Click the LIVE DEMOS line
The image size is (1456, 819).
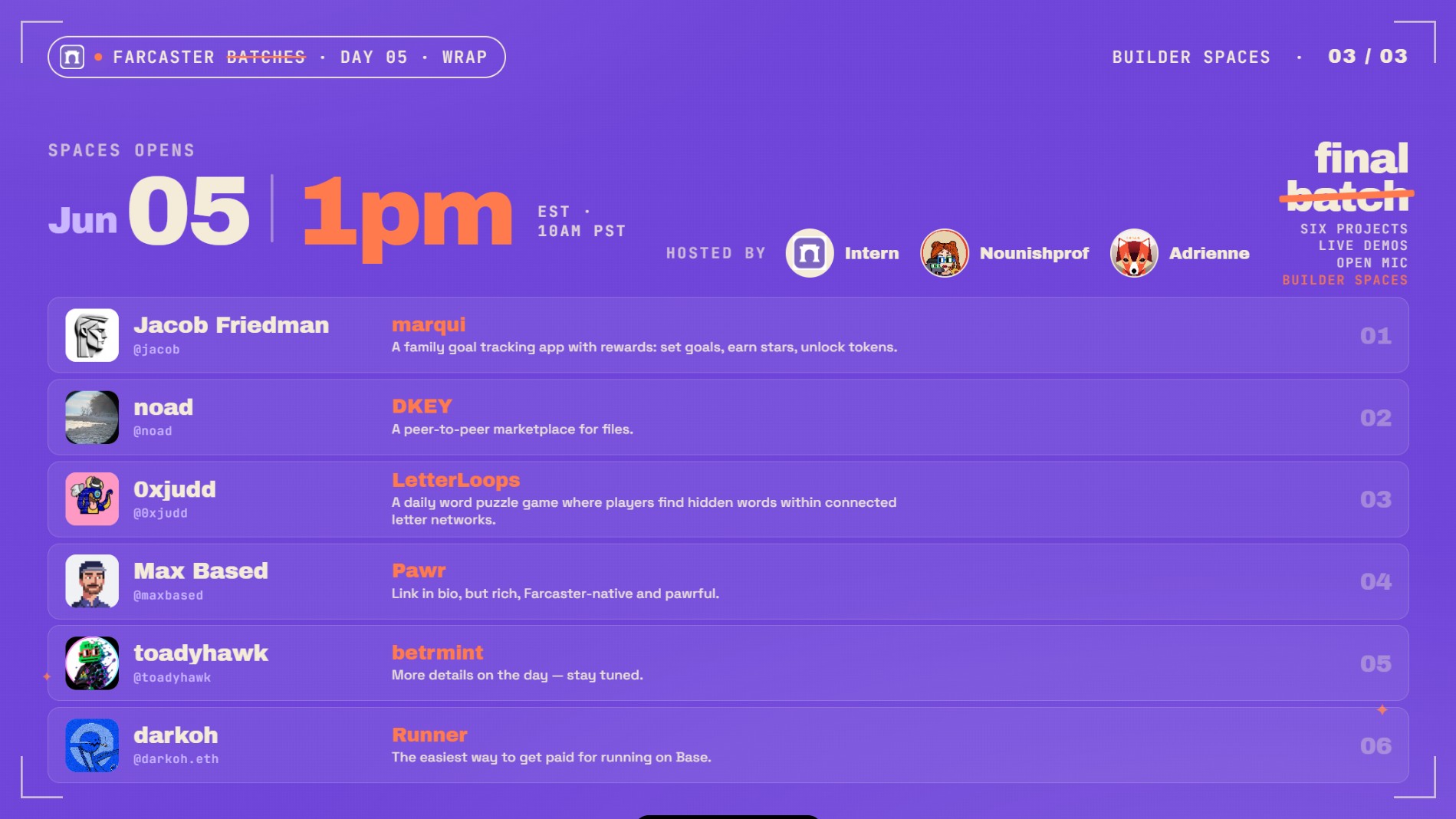pyautogui.click(x=1363, y=245)
